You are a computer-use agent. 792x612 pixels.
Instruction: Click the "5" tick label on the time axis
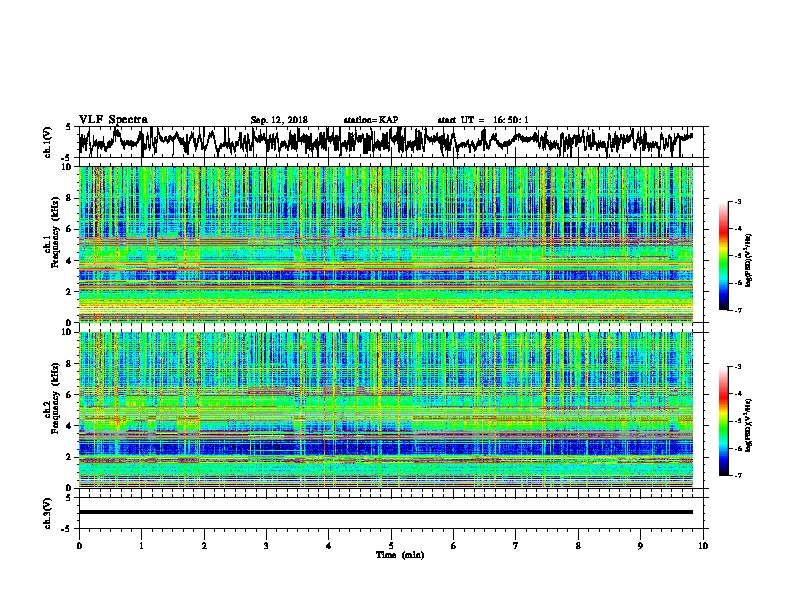click(391, 546)
